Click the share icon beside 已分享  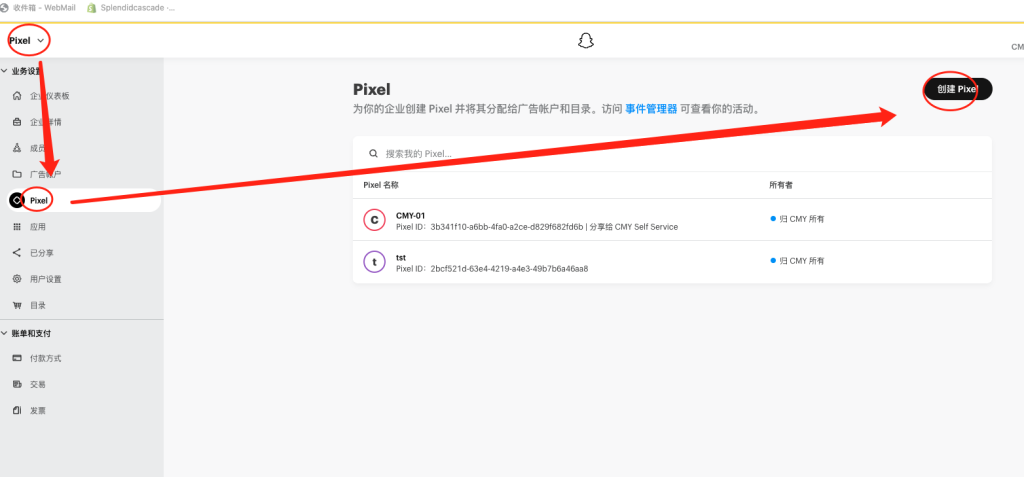click(x=17, y=253)
